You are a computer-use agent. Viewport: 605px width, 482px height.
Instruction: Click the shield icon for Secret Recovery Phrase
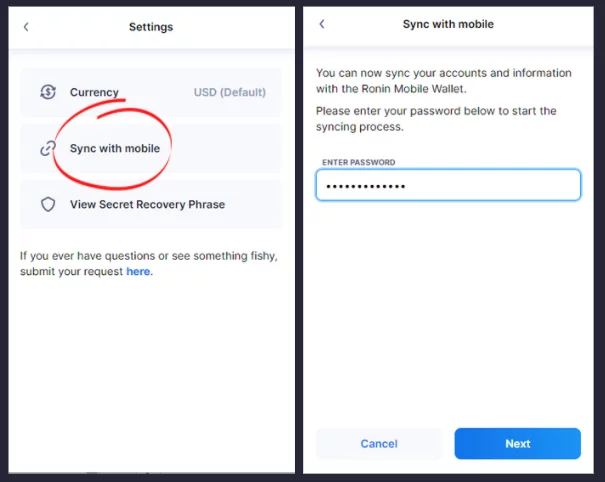[47, 204]
